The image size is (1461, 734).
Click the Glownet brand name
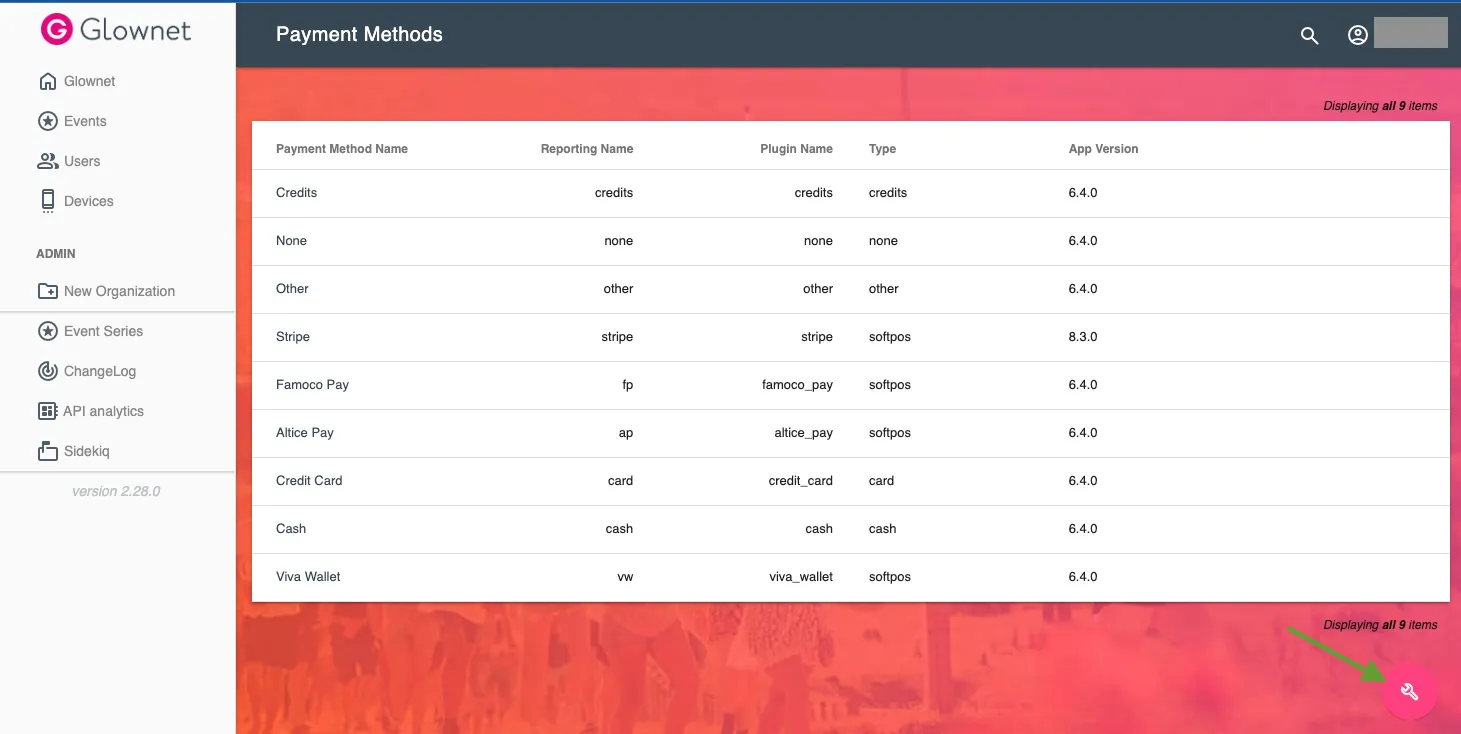[135, 30]
